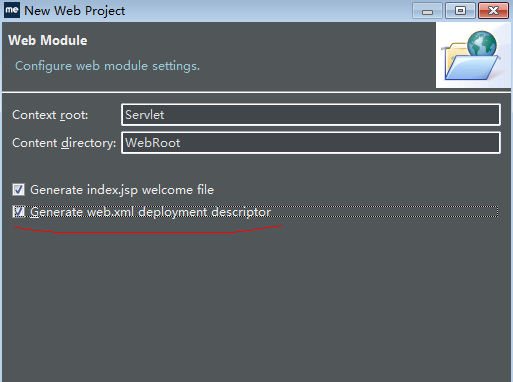Click 'Generate web.xml deployment descriptor' label text

coord(150,212)
